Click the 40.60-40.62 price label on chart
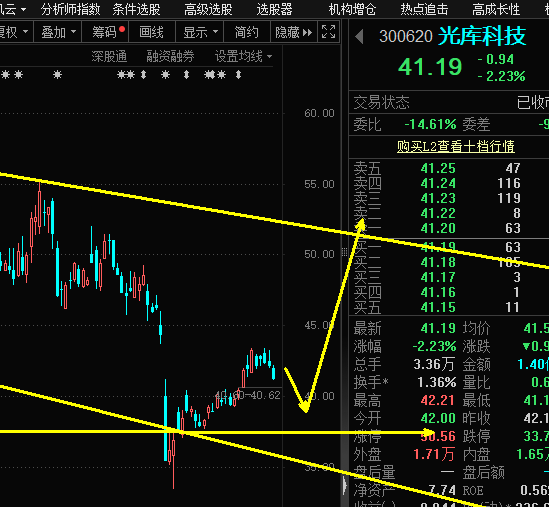The width and height of the screenshot is (549, 507). [248, 396]
